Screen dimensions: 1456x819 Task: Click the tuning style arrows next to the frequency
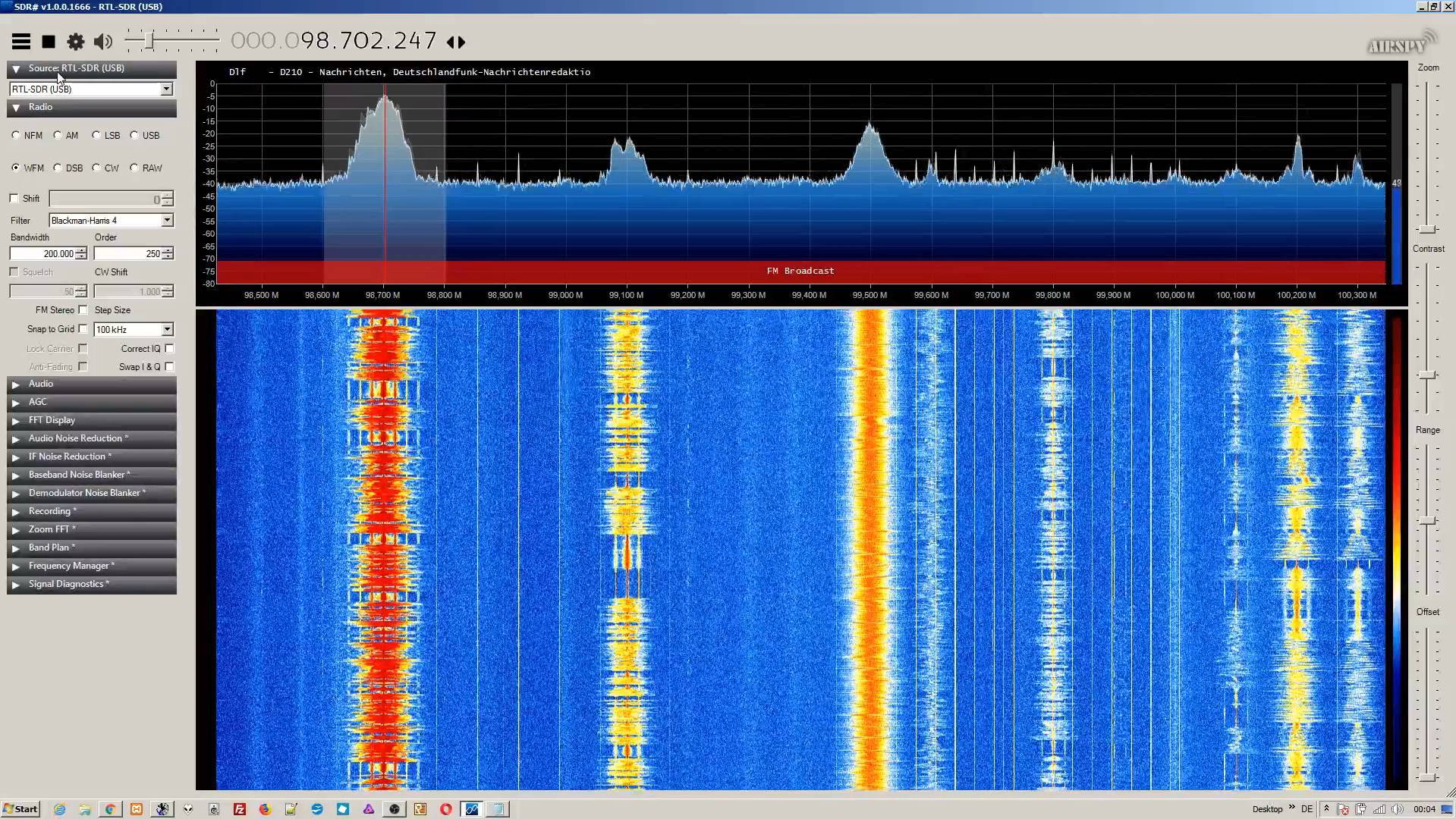pos(456,42)
